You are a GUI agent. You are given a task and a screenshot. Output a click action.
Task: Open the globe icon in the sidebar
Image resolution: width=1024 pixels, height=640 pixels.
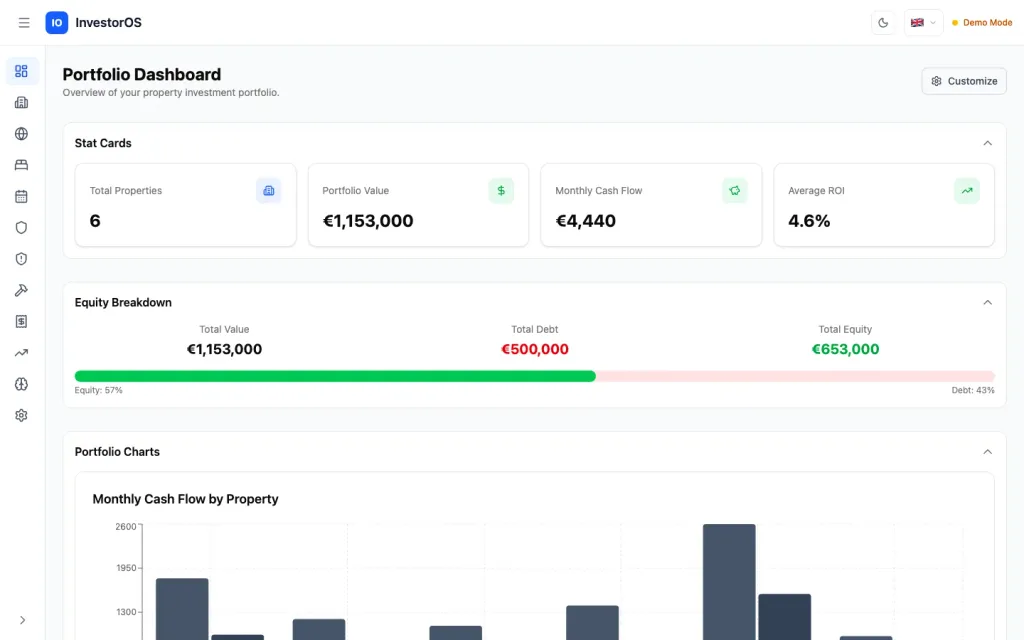coord(22,134)
